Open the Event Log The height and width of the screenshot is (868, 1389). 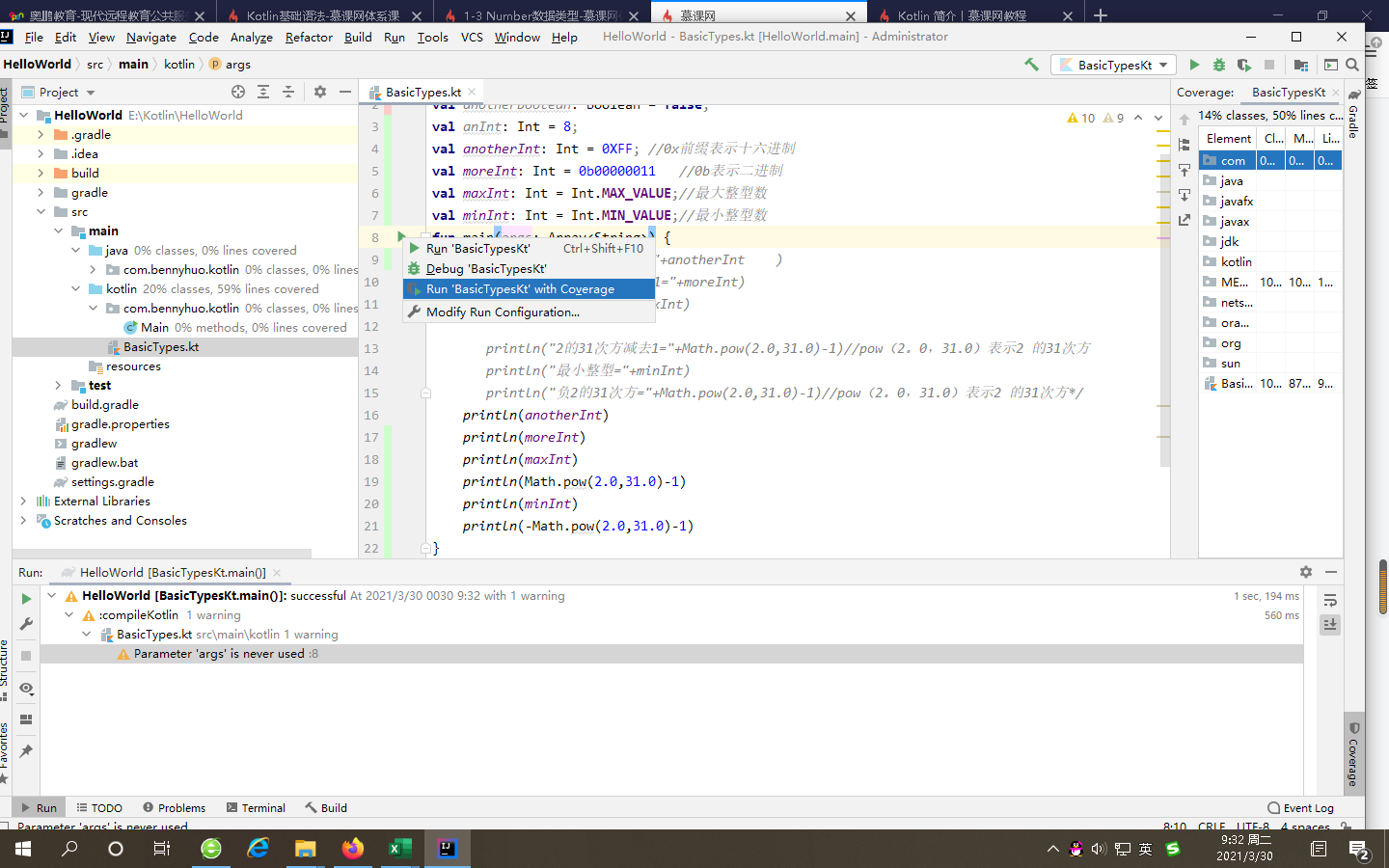(x=1300, y=808)
